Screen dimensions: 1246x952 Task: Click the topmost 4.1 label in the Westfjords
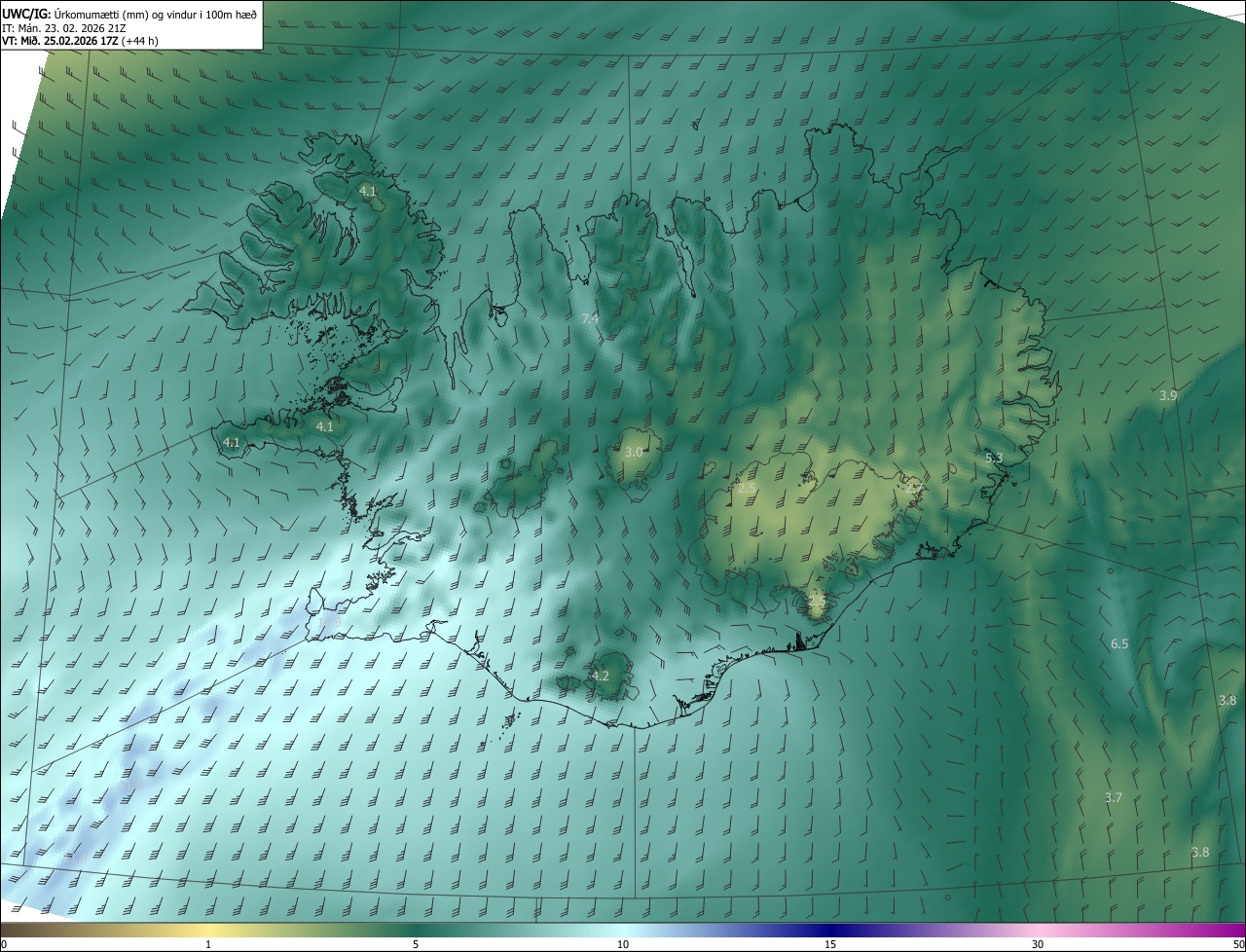(x=368, y=192)
